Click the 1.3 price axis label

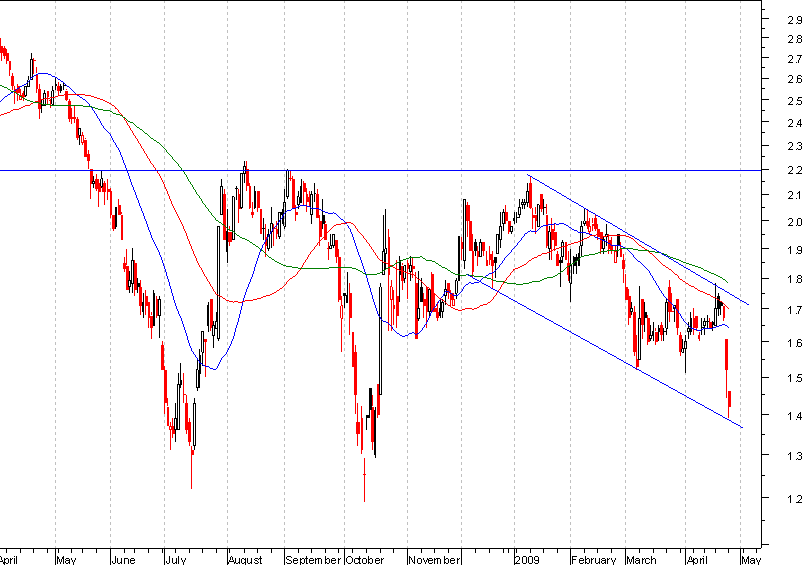[795, 456]
